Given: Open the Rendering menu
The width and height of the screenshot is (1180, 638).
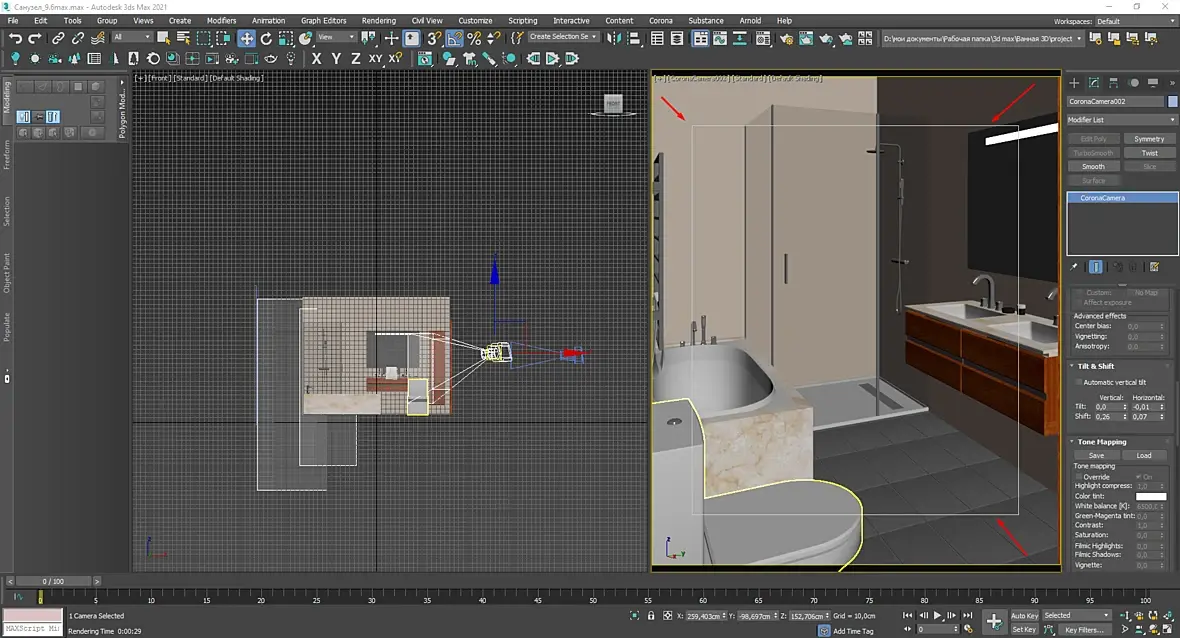Looking at the screenshot, I should (x=378, y=20).
